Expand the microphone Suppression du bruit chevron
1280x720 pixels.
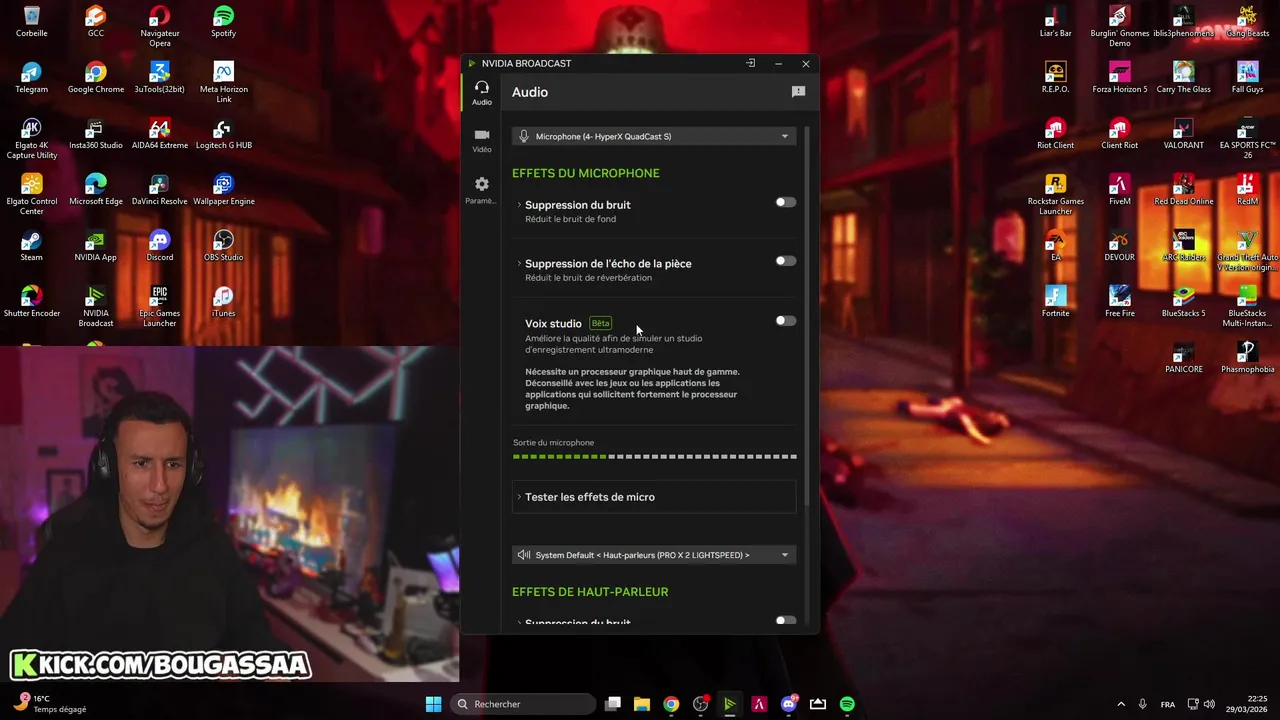pyautogui.click(x=519, y=205)
